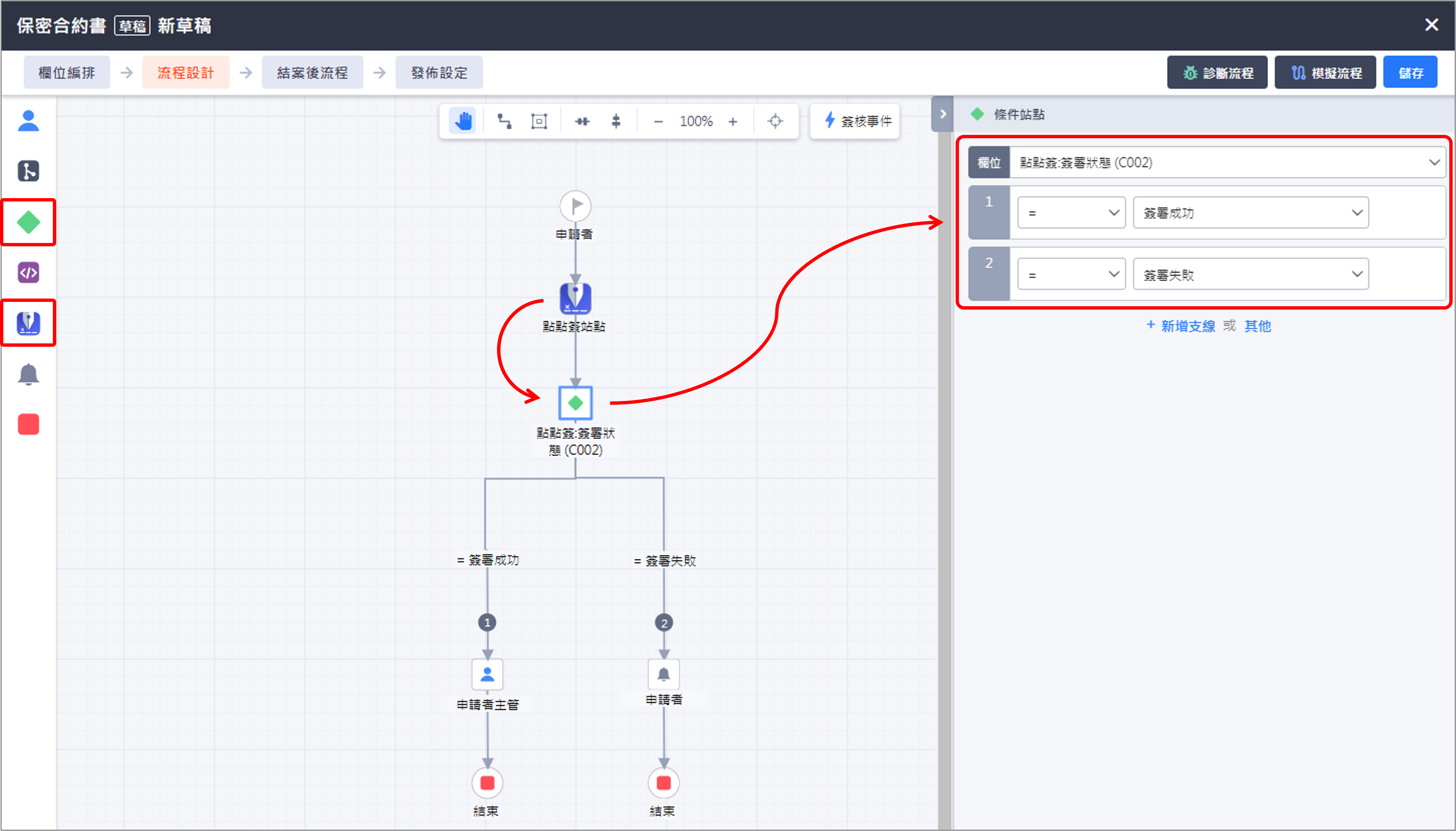Screen dimensions: 1456x831
Task: Click the vertical align toolbar icon
Action: tap(616, 121)
